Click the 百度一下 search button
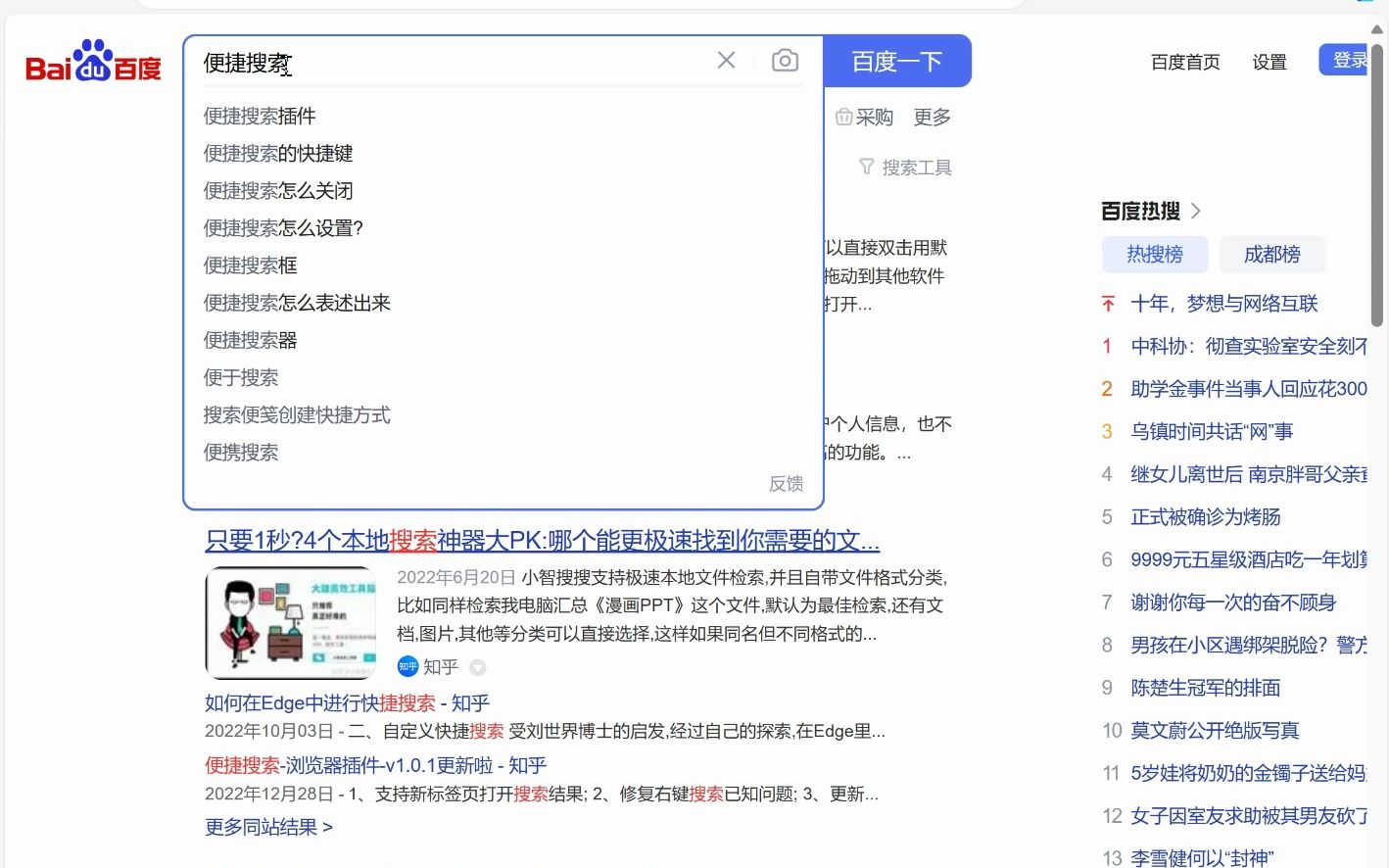 tap(897, 62)
